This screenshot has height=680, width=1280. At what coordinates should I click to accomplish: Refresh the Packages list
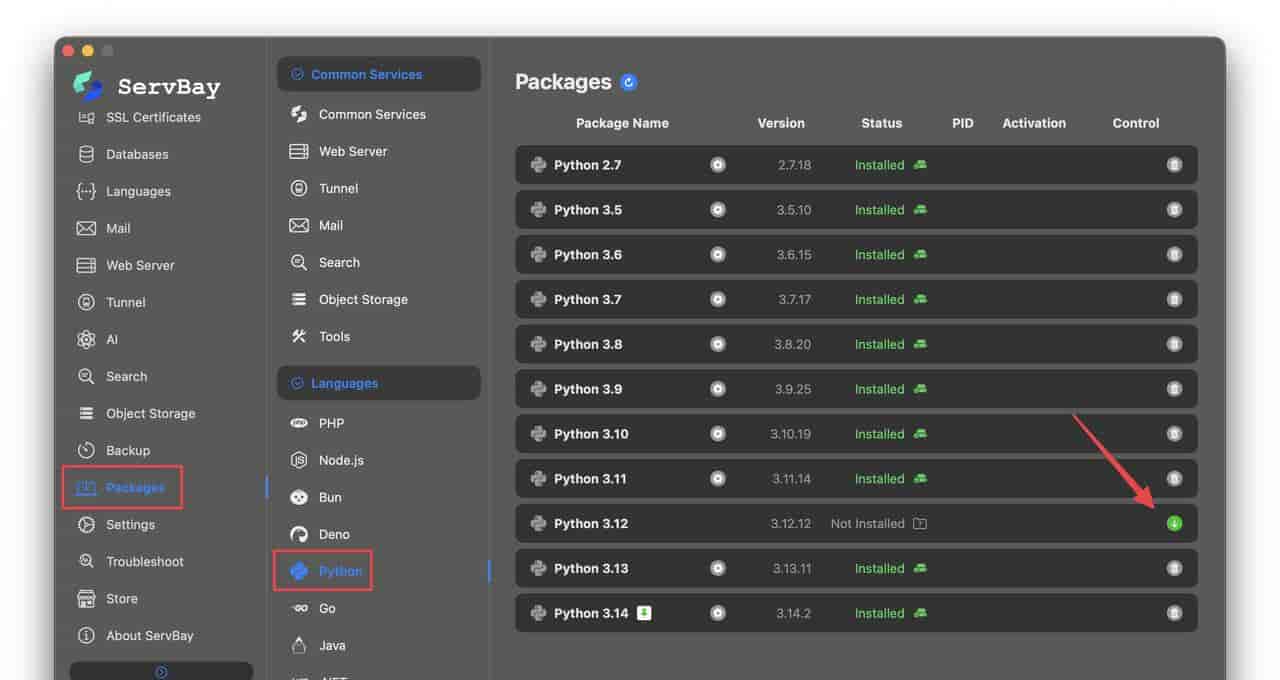pos(628,83)
